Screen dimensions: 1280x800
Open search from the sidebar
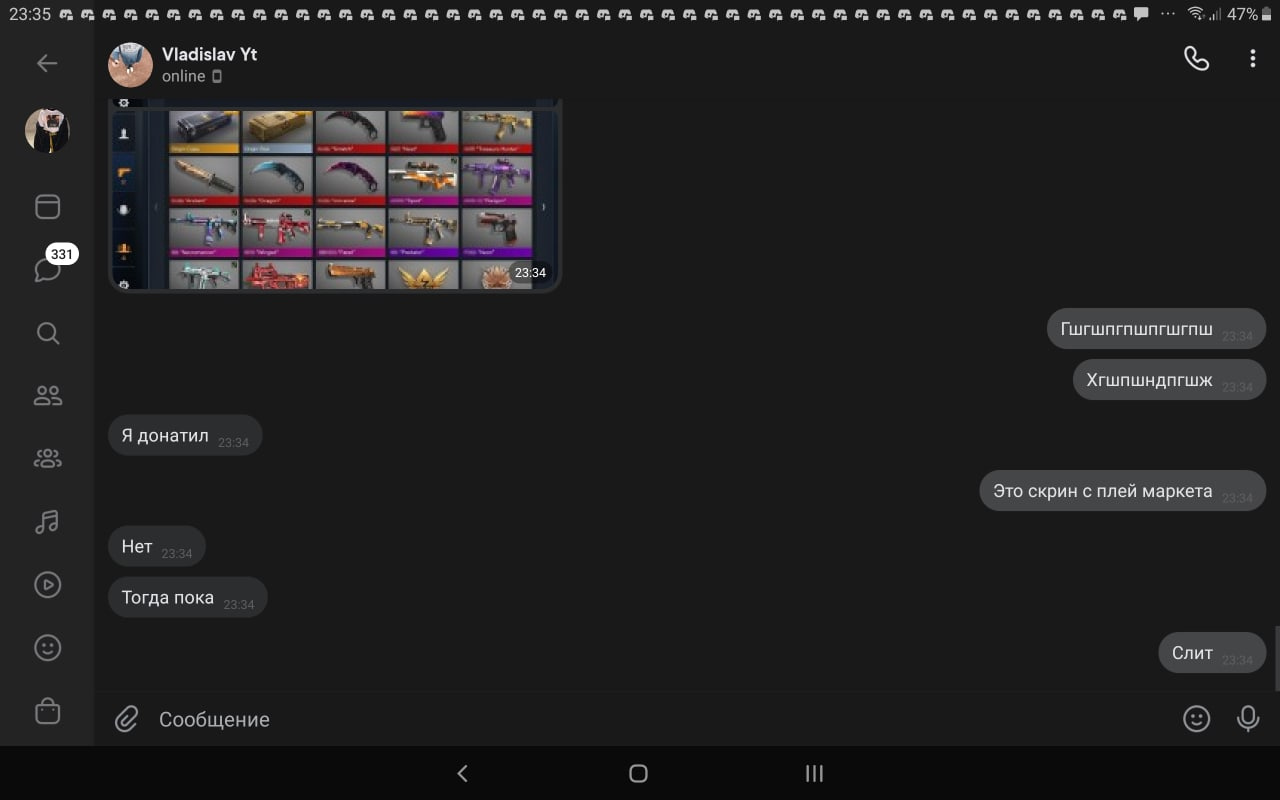47,333
